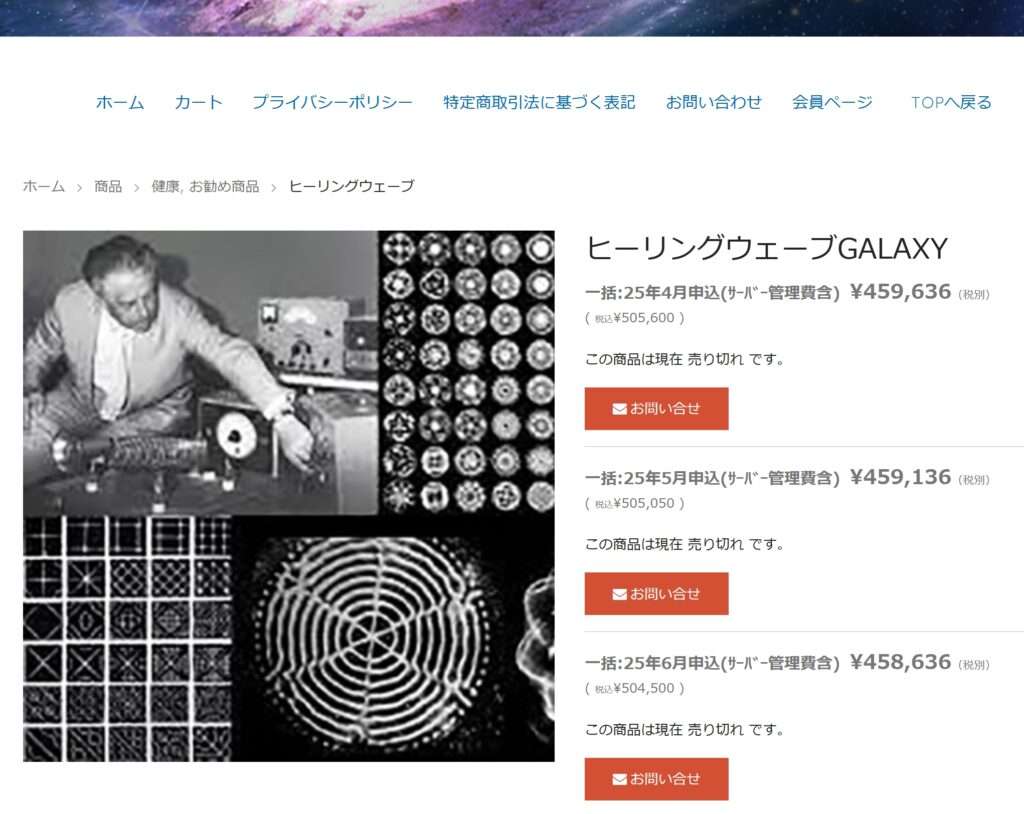
Task: Click ヒーリングウェーブ breadcrumb item
Action: pyautogui.click(x=351, y=186)
